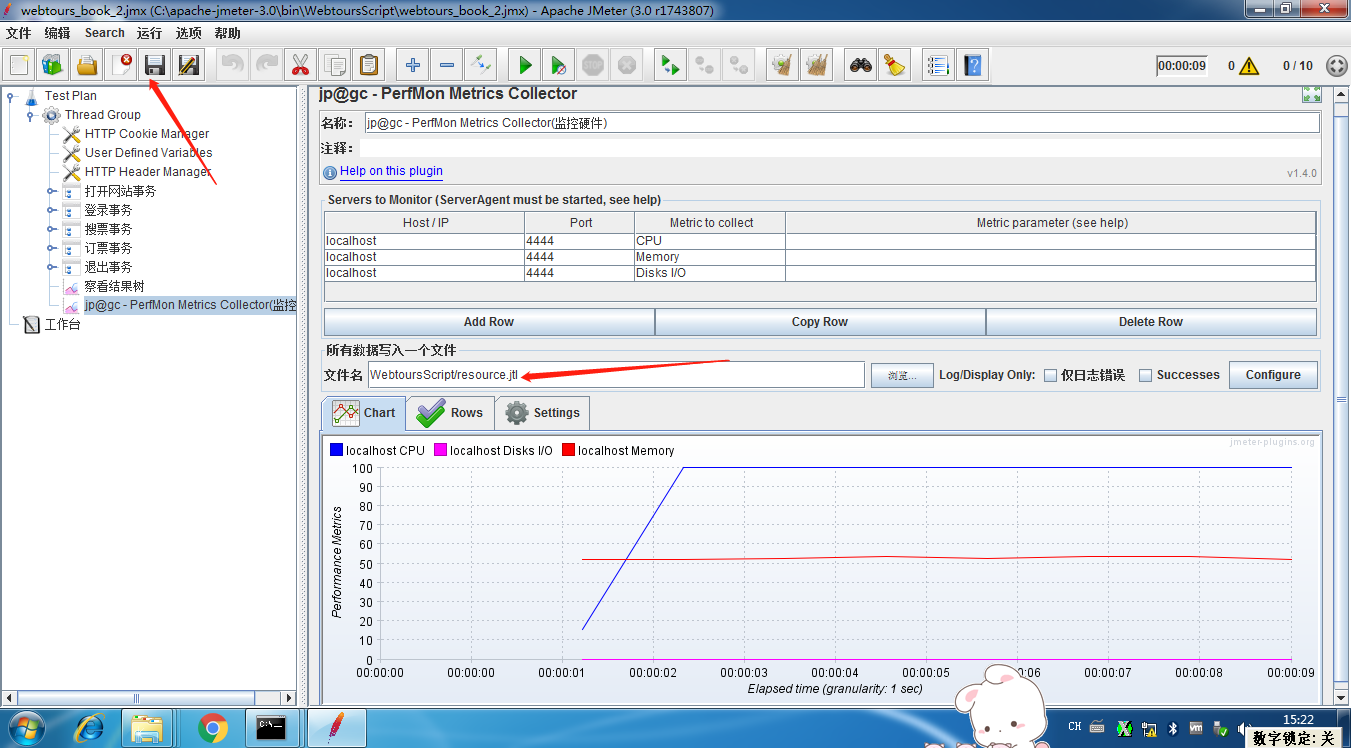The height and width of the screenshot is (748, 1351).
Task: Open Search with binoculars icon
Action: click(x=860, y=66)
